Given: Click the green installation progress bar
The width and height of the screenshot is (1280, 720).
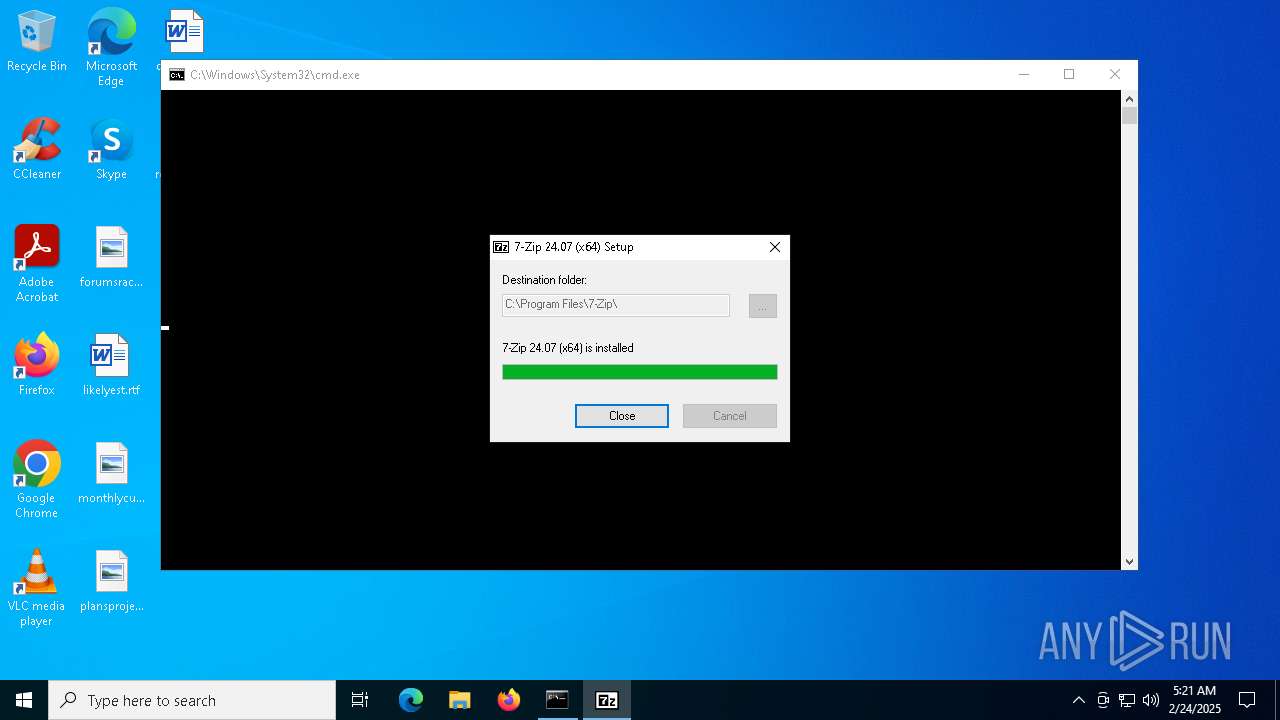Looking at the screenshot, I should 639,372.
